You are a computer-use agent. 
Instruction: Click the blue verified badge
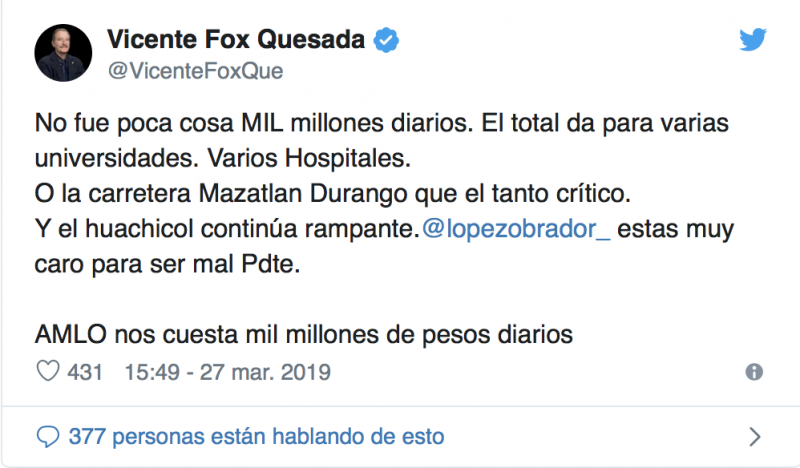(388, 41)
